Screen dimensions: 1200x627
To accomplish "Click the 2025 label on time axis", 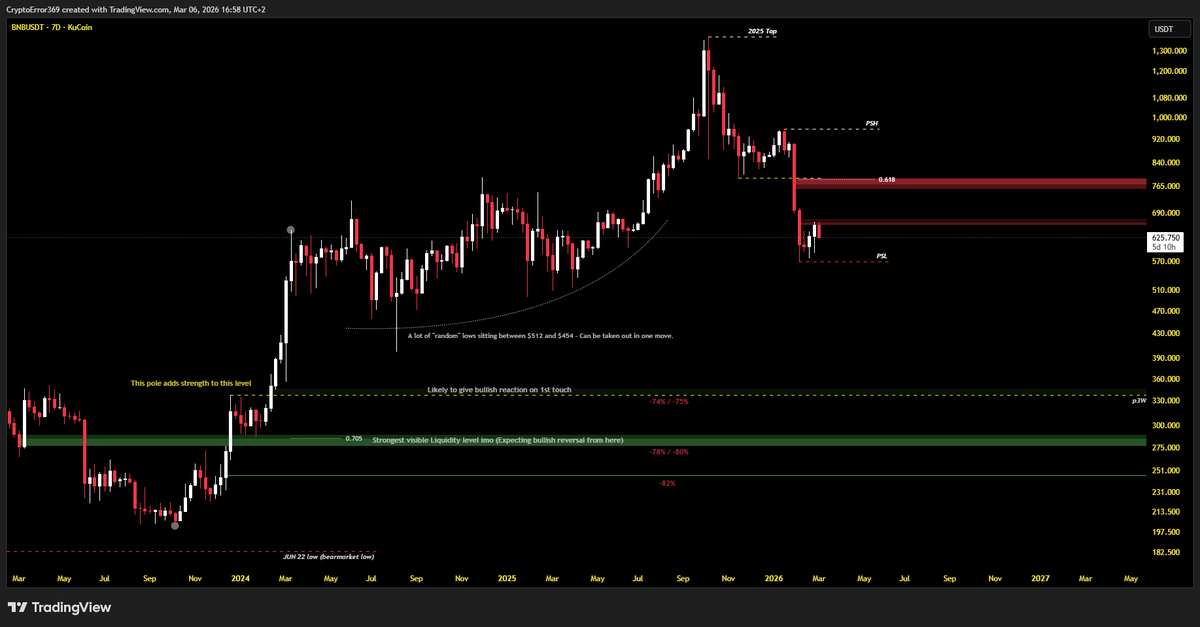I will click(507, 578).
